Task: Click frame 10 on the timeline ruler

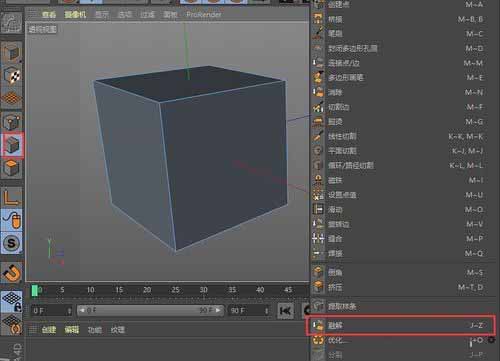Action: coord(90,290)
